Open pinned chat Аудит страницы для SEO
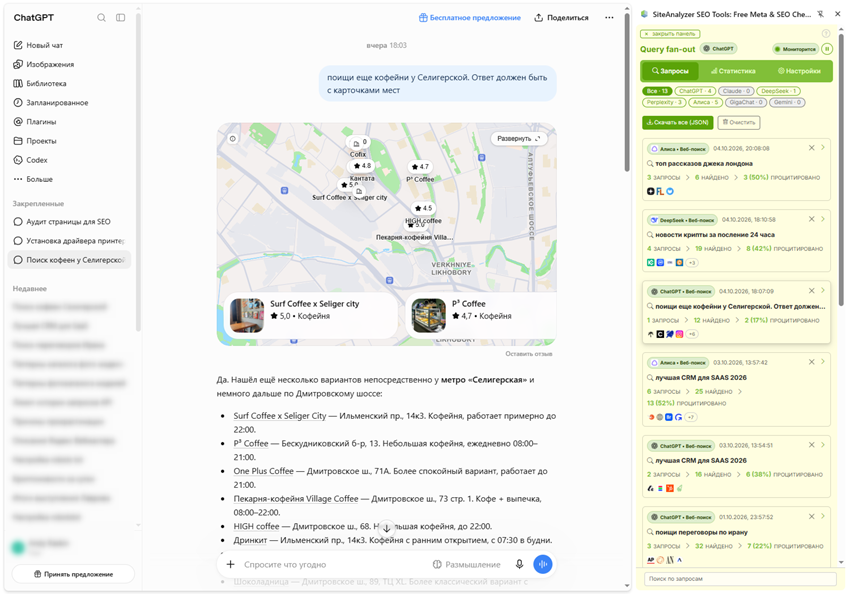 point(69,222)
